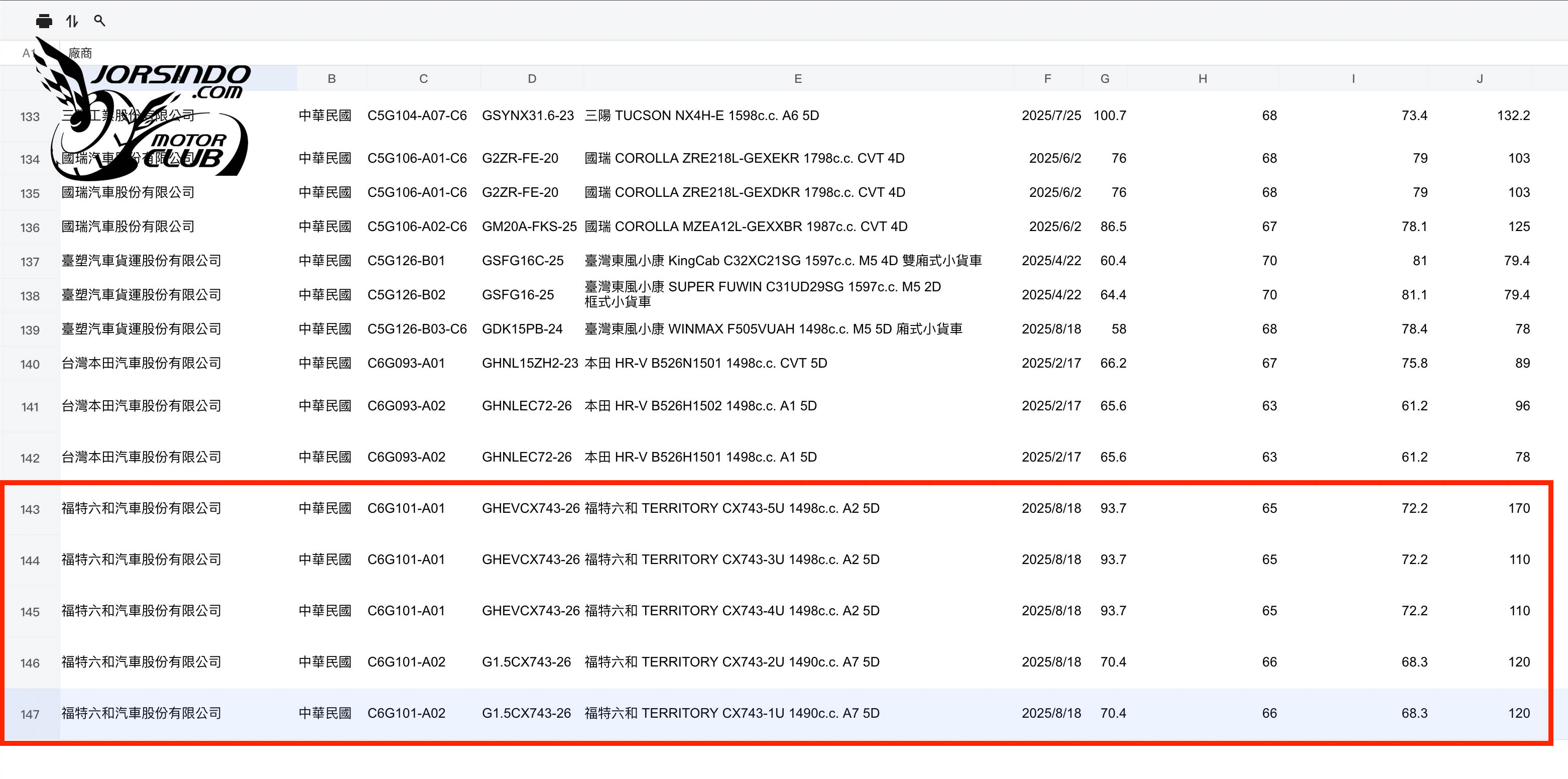Select row header 143
The height and width of the screenshot is (779, 1568).
30,509
